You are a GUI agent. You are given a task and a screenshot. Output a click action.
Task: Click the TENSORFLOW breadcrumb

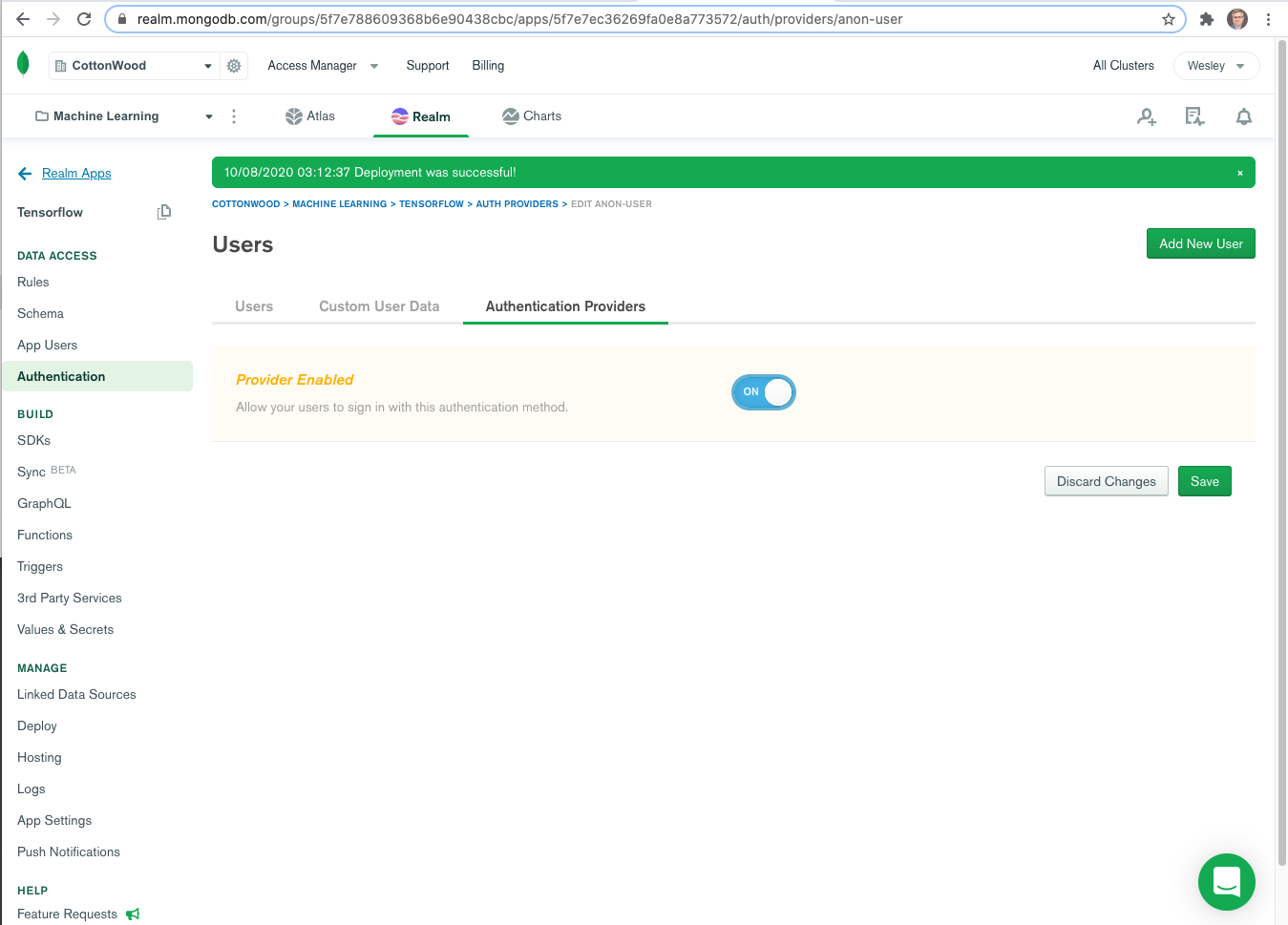(x=432, y=204)
